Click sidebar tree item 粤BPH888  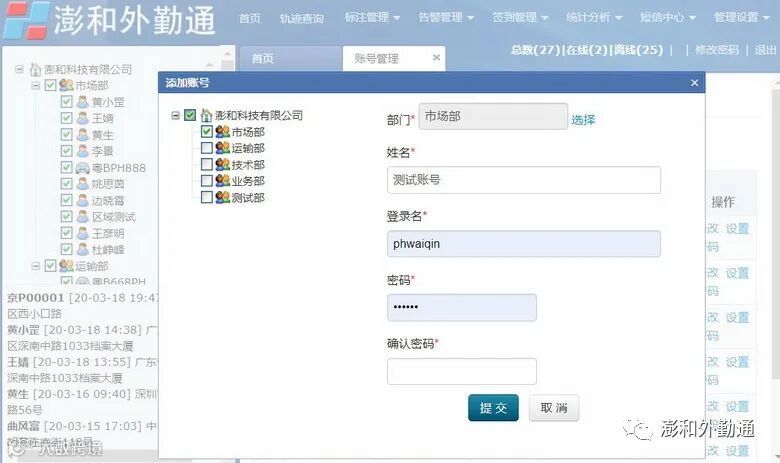(118, 168)
